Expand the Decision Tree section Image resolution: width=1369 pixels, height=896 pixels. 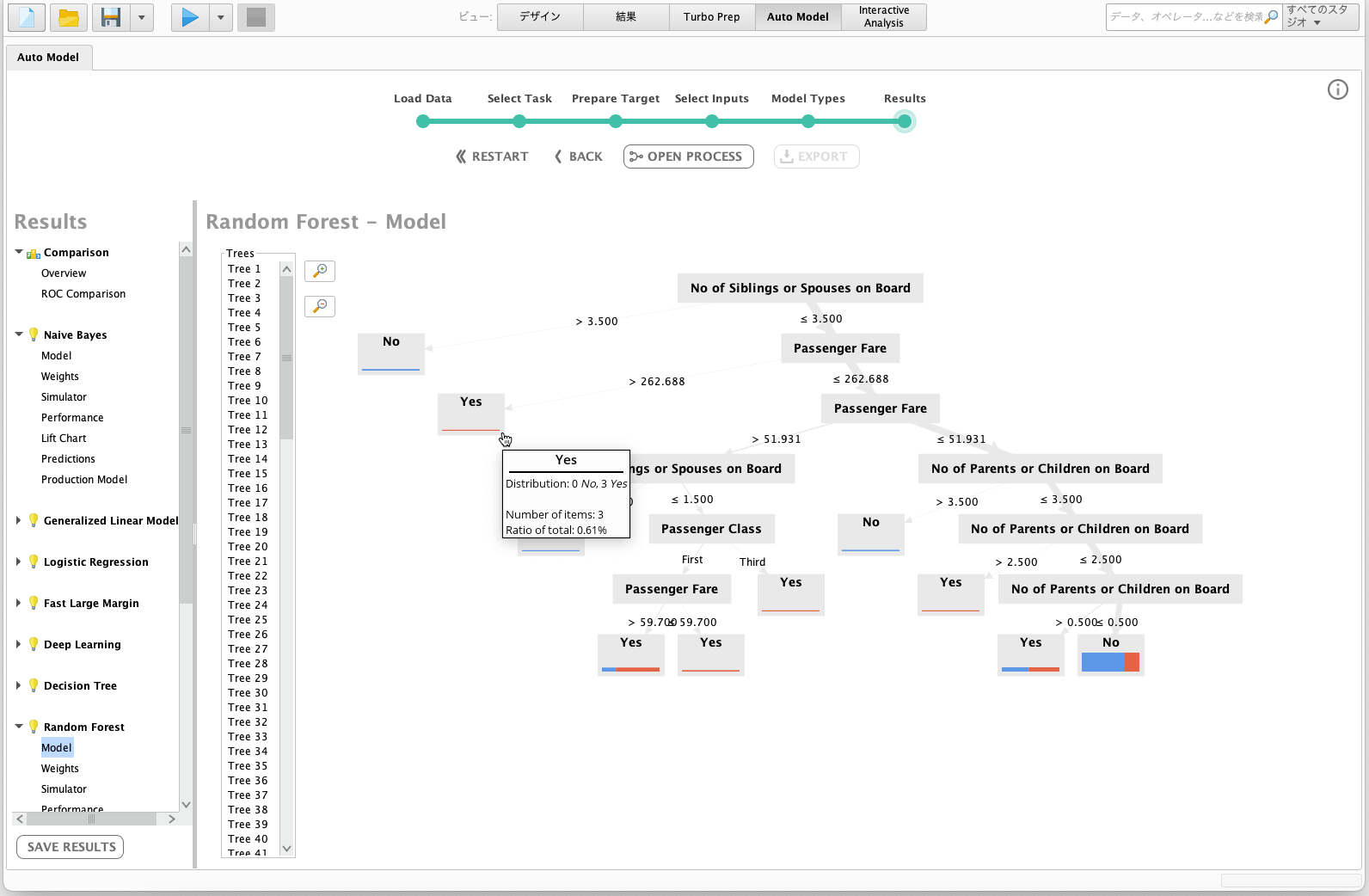pyautogui.click(x=19, y=685)
